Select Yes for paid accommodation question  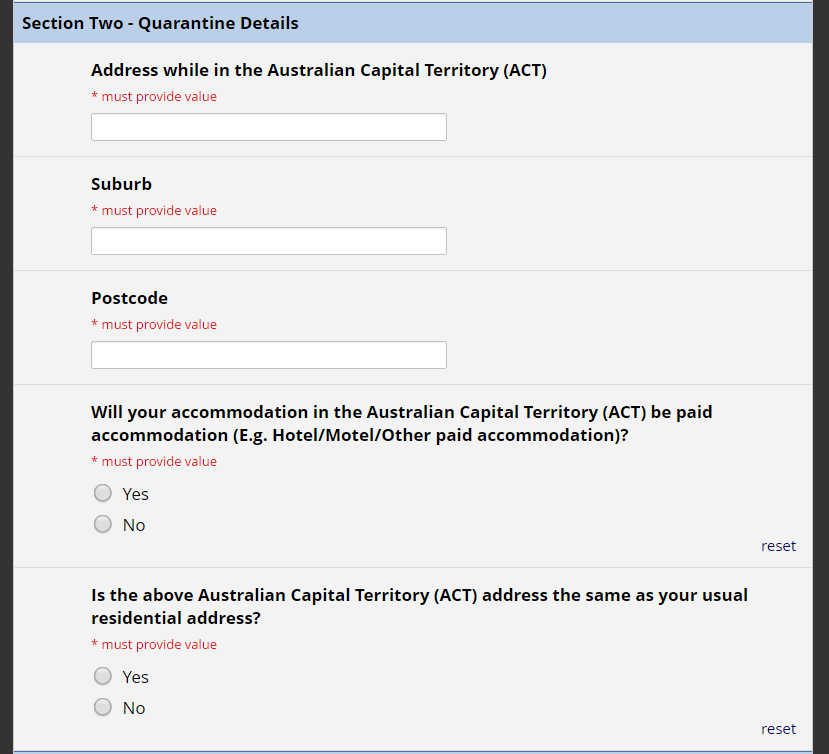click(x=103, y=493)
